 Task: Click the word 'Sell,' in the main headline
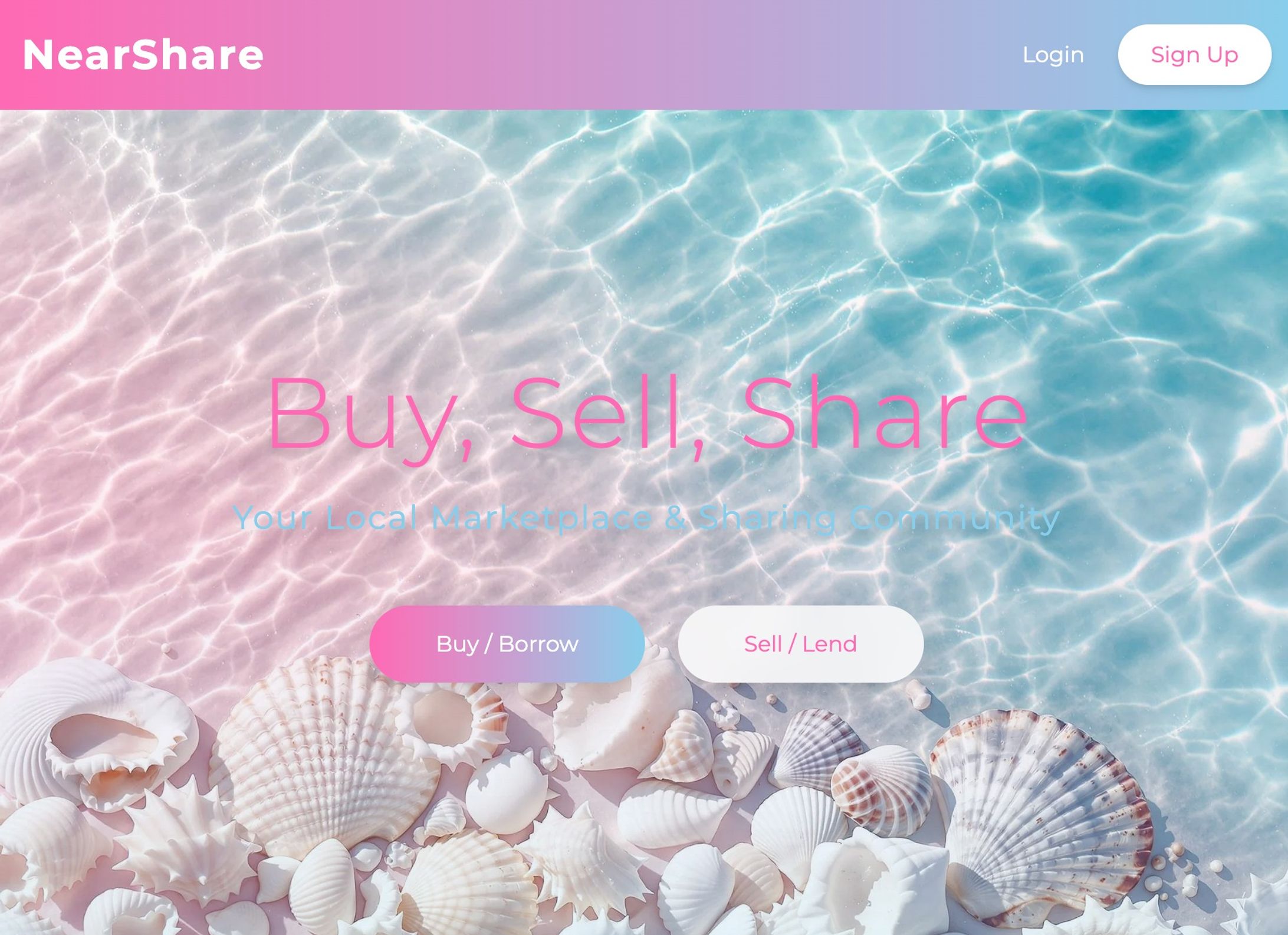[609, 416]
